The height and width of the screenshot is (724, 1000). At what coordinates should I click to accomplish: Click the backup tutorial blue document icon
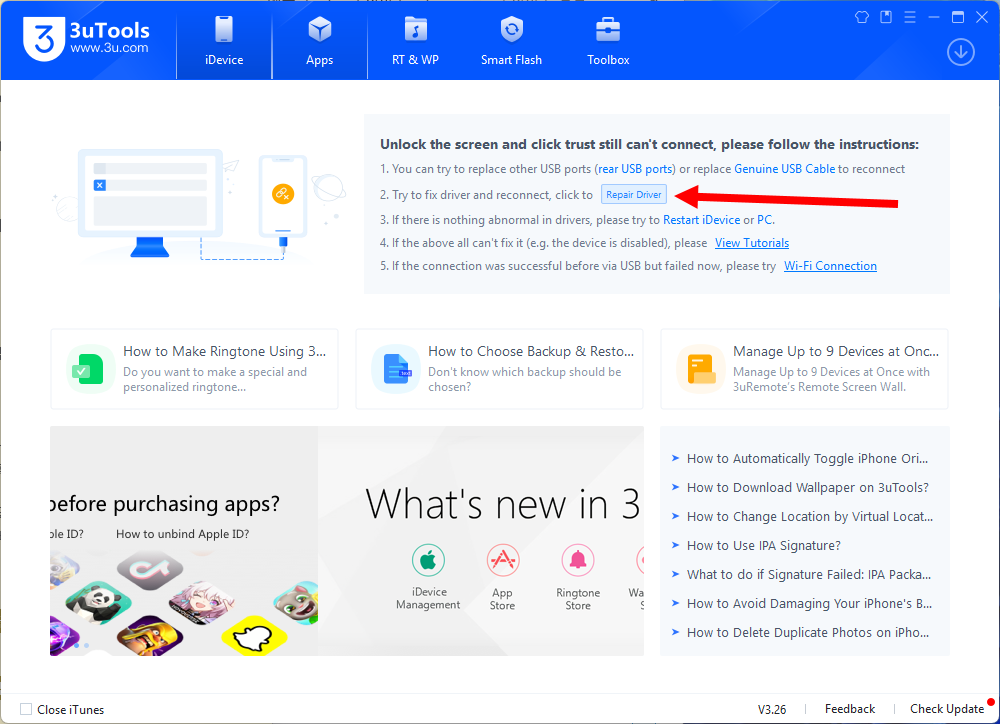[396, 369]
